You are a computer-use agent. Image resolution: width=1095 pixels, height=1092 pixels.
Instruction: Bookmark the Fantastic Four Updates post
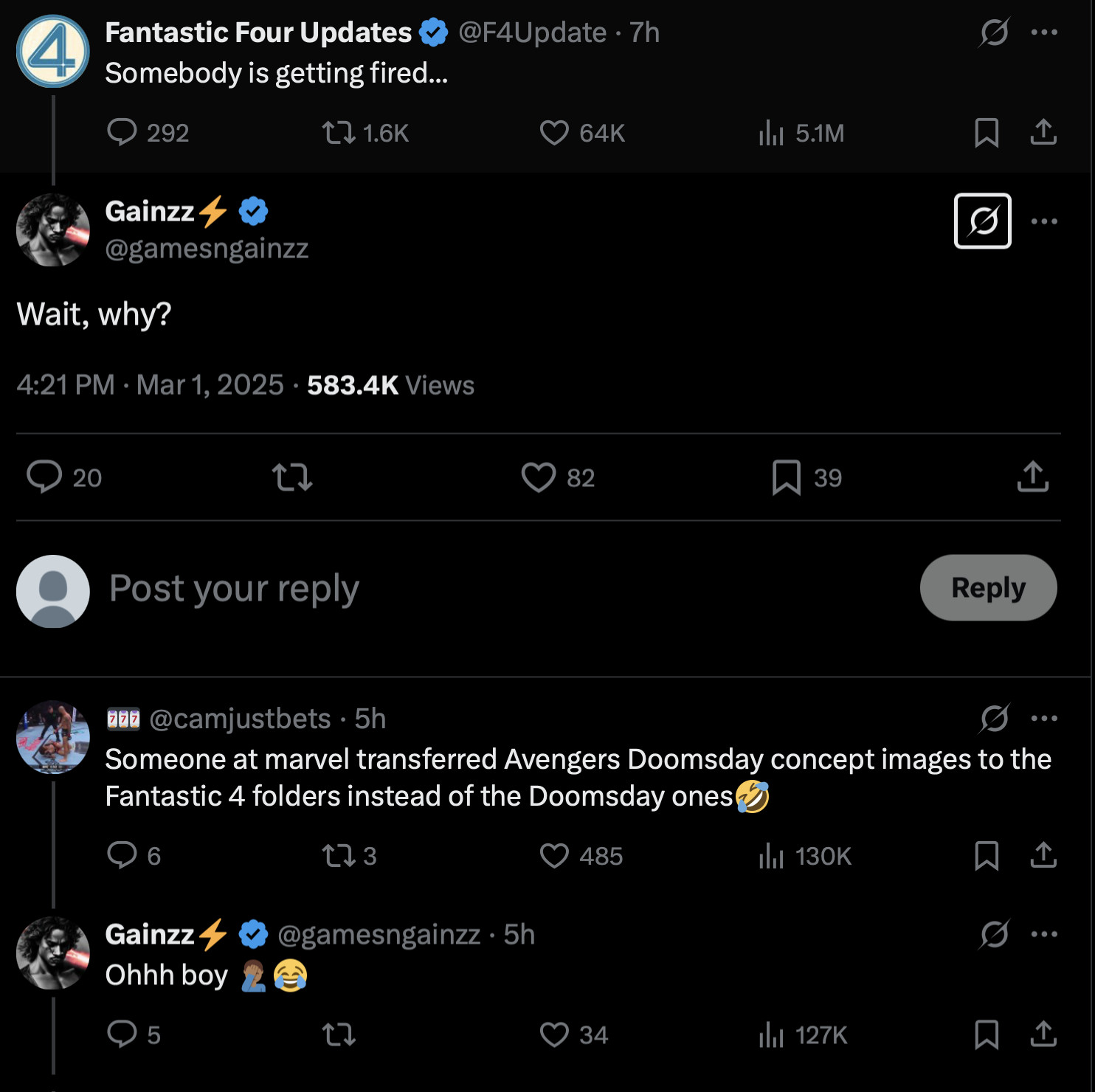coord(987,133)
